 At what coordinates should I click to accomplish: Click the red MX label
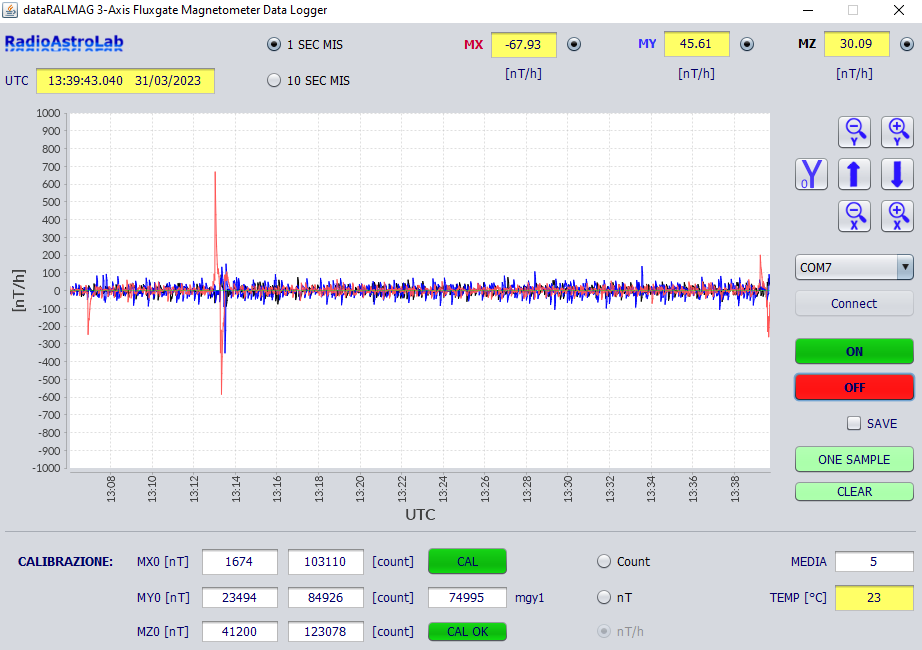473,45
